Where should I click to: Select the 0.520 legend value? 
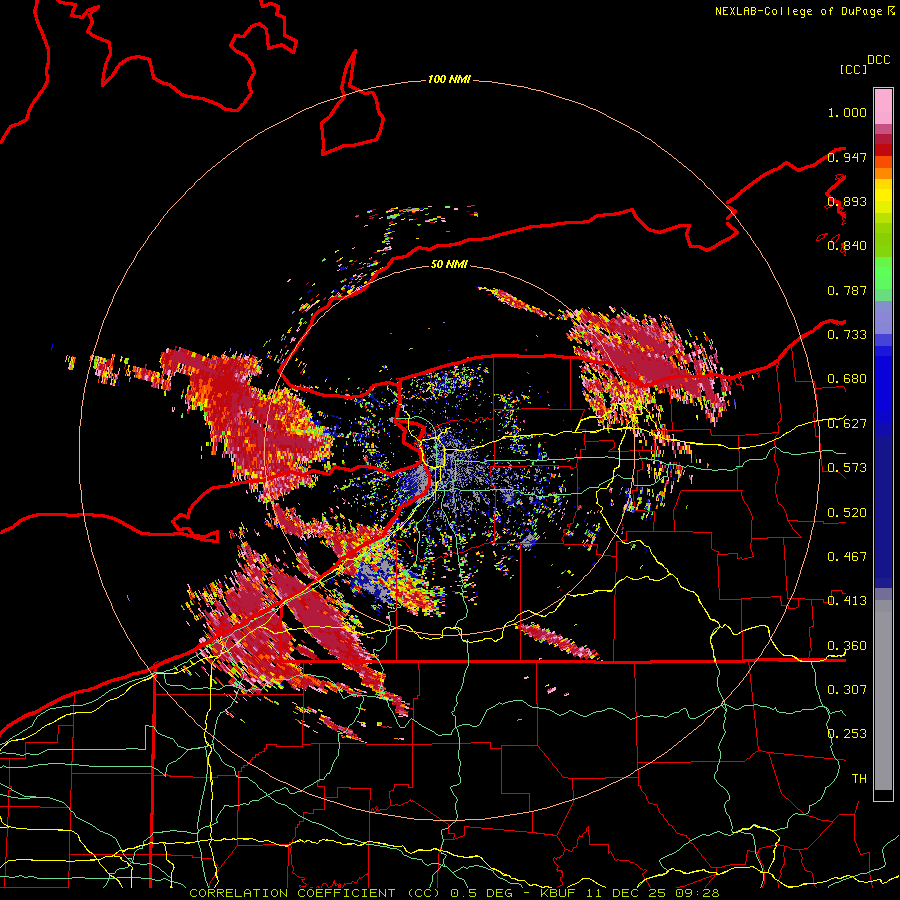click(x=847, y=513)
